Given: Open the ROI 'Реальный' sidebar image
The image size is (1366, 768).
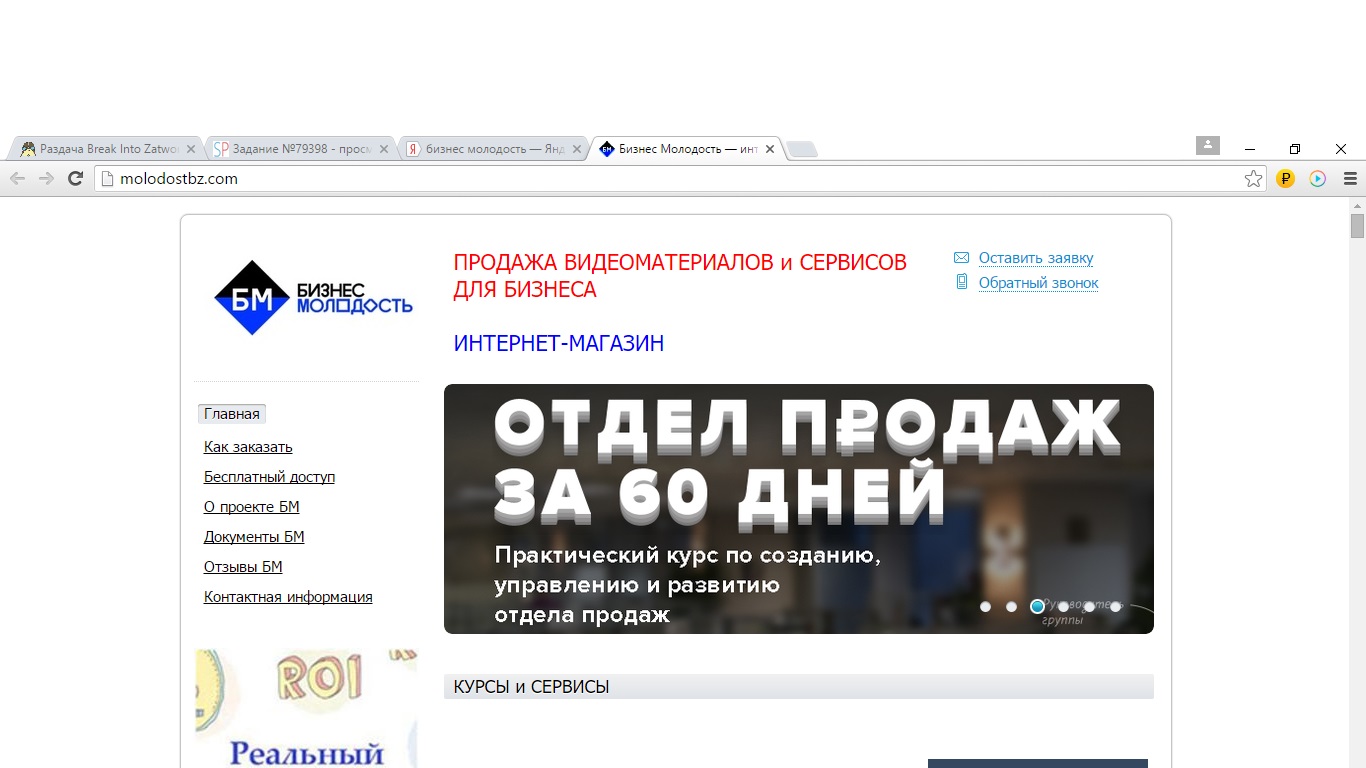Looking at the screenshot, I should (306, 708).
